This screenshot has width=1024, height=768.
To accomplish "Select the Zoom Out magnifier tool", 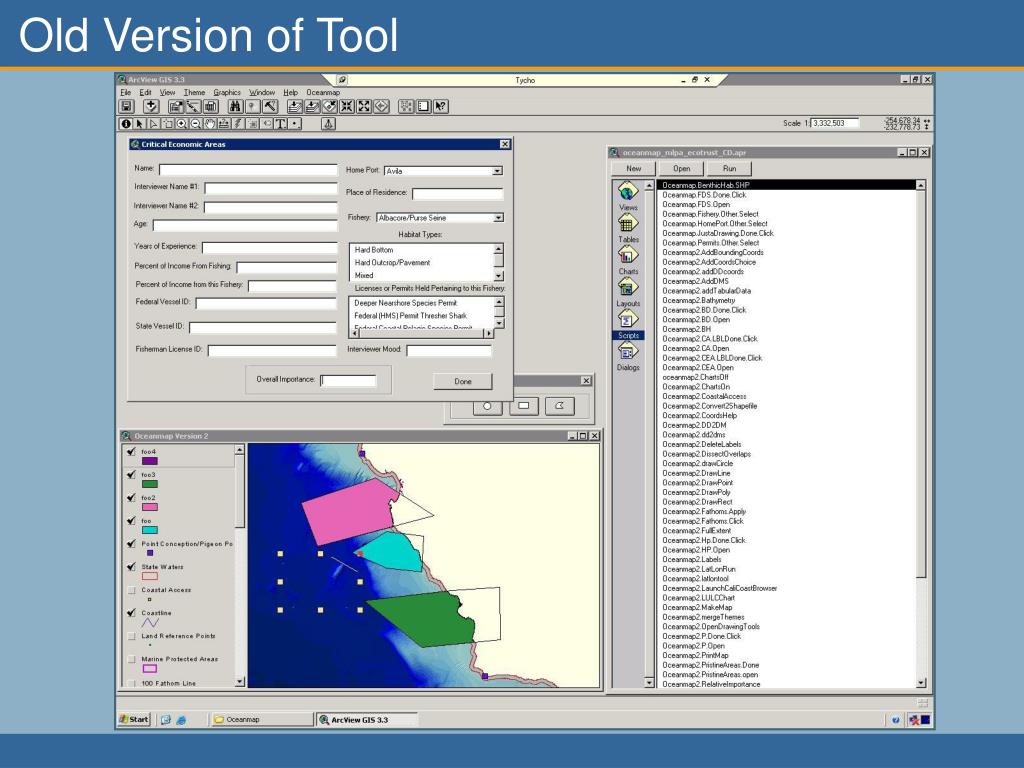I will point(195,123).
